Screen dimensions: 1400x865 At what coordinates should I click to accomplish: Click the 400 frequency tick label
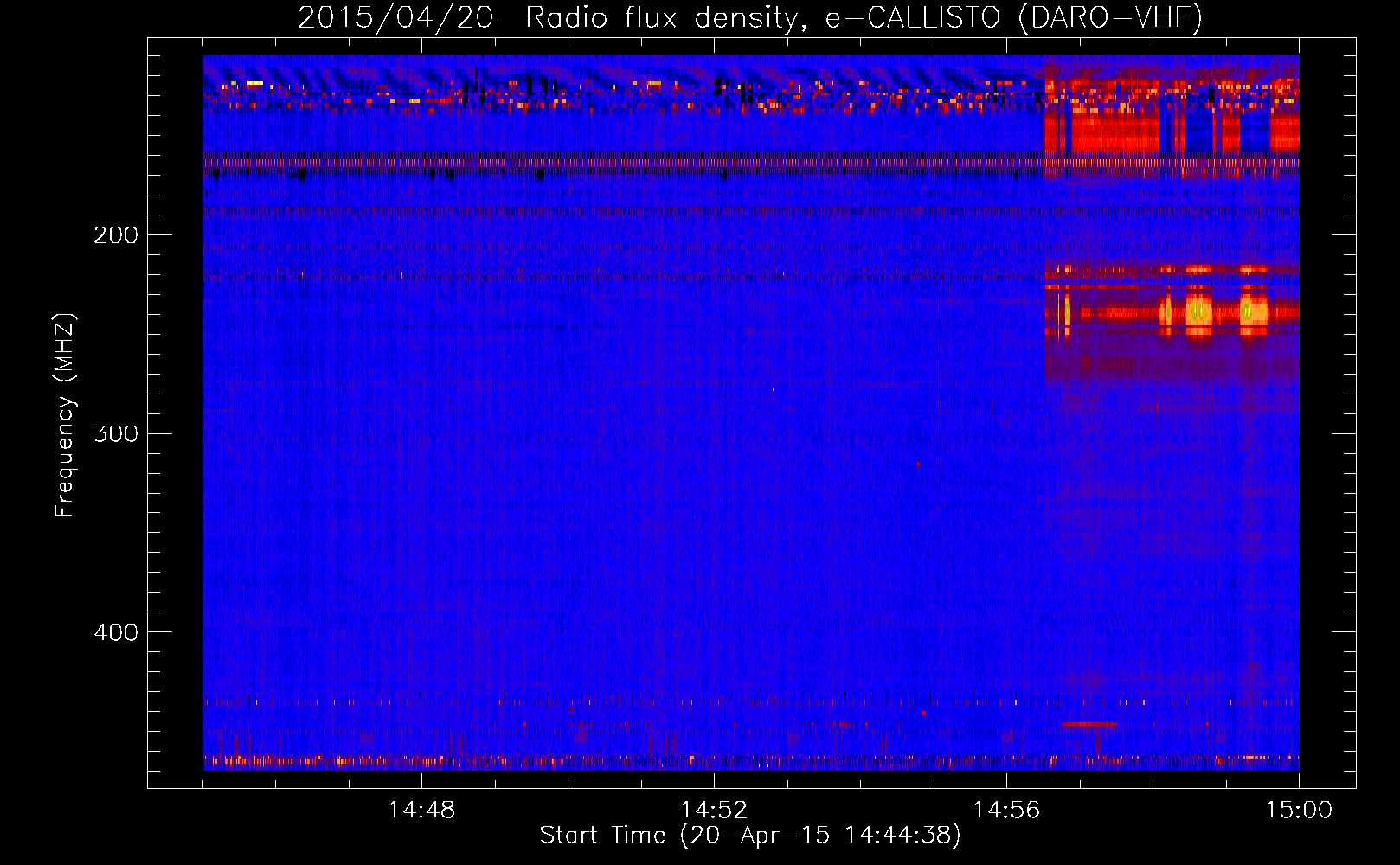click(116, 632)
